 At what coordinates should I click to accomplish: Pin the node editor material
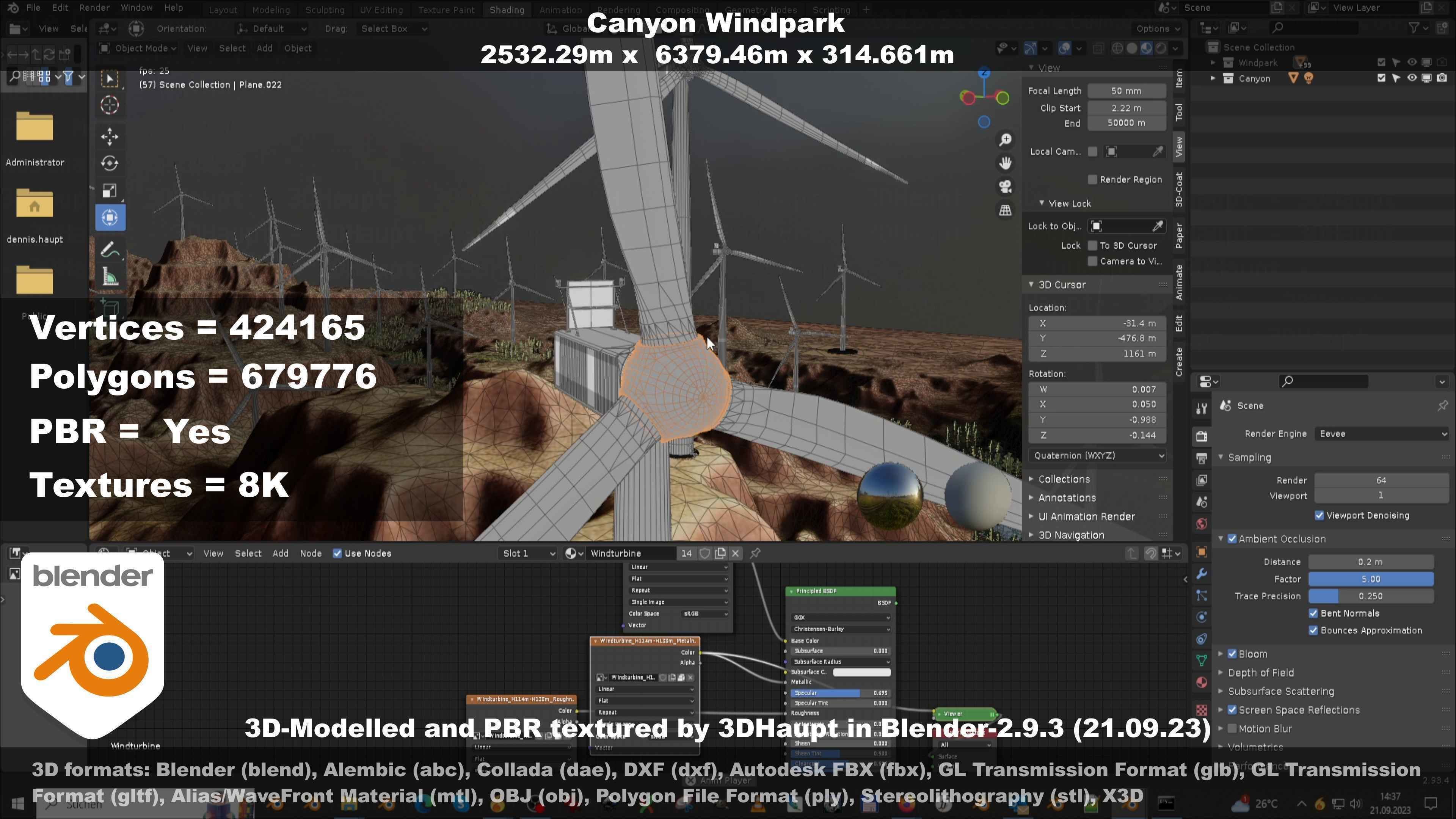(755, 553)
